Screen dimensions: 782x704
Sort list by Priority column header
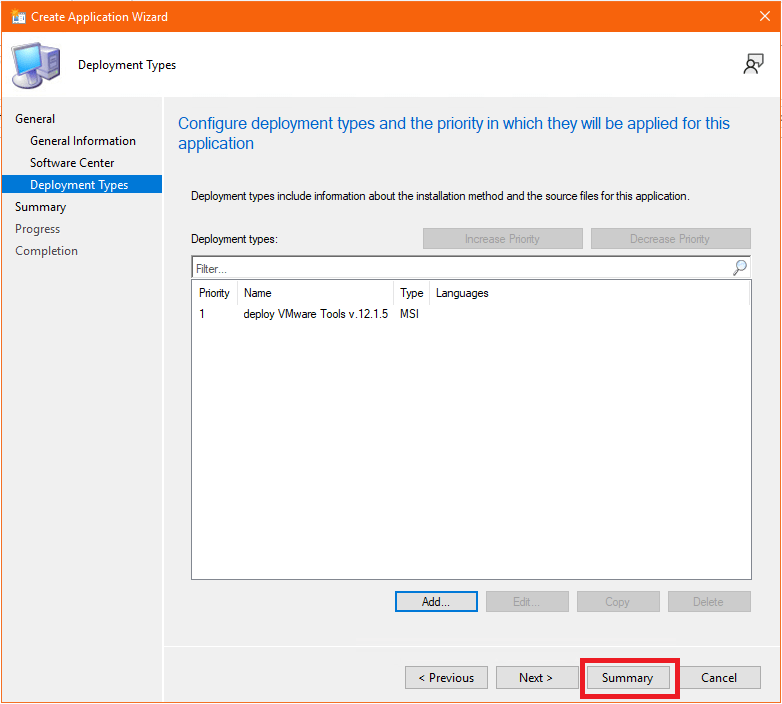pyautogui.click(x=214, y=293)
